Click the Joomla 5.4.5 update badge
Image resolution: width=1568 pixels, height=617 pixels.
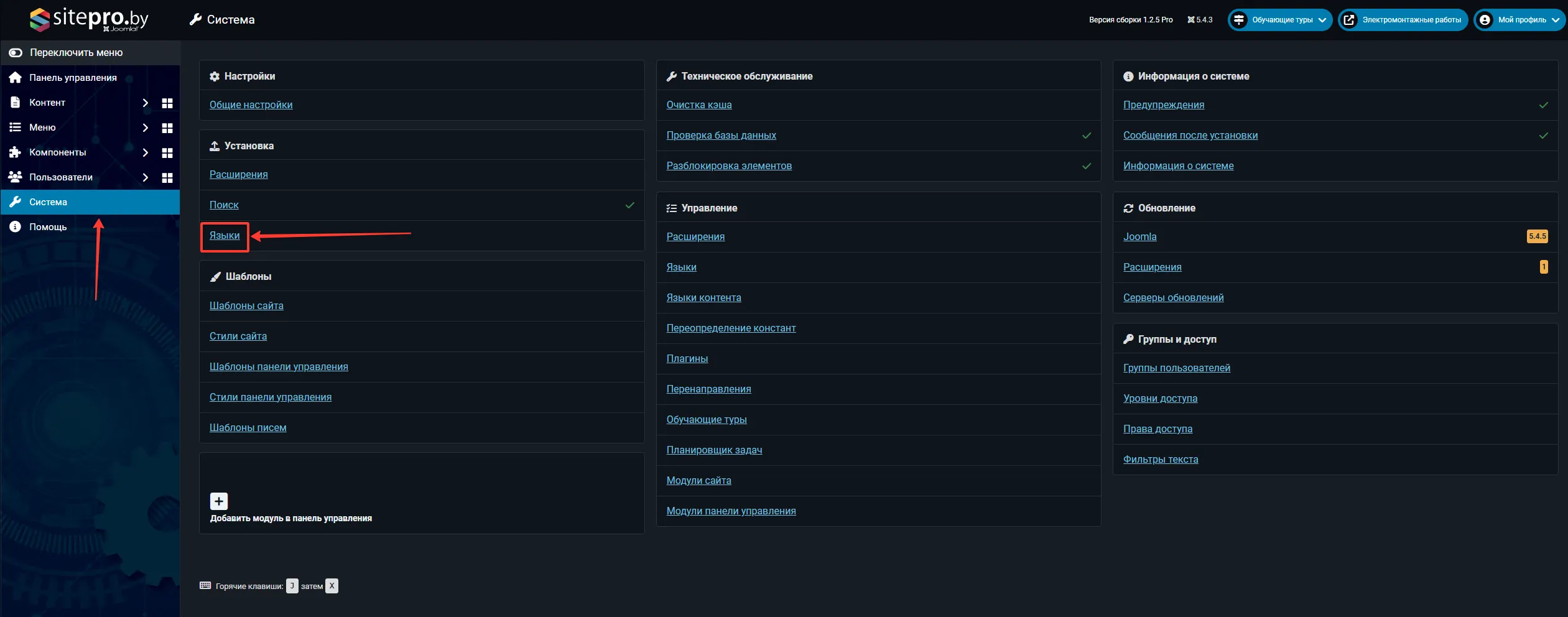click(x=1537, y=236)
